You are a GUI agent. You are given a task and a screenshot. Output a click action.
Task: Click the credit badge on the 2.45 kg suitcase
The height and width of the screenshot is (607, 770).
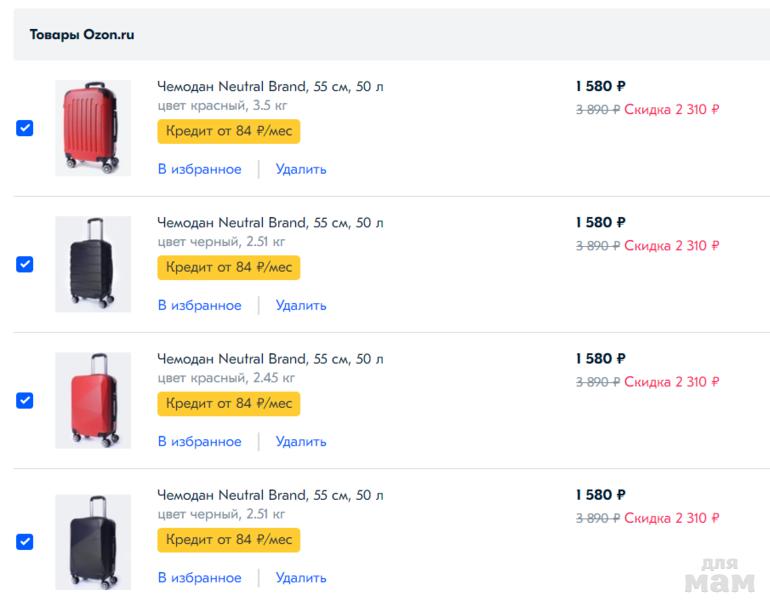[228, 403]
